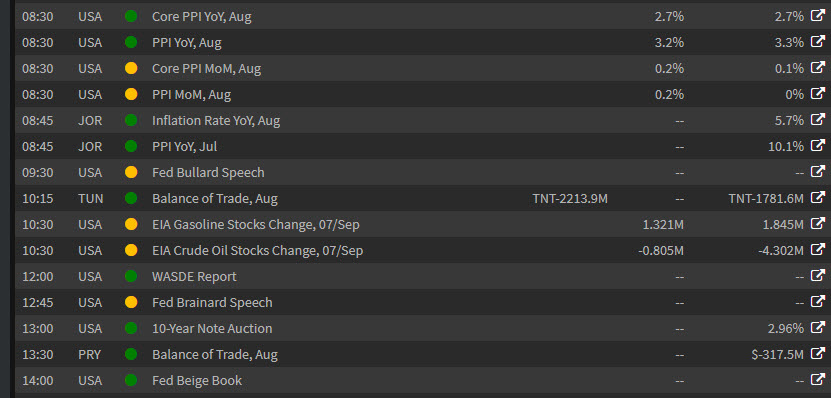Viewport: 831px width, 398px height.
Task: Open EIA Gasoline Stocks Change event
Action: pyautogui.click(x=255, y=225)
